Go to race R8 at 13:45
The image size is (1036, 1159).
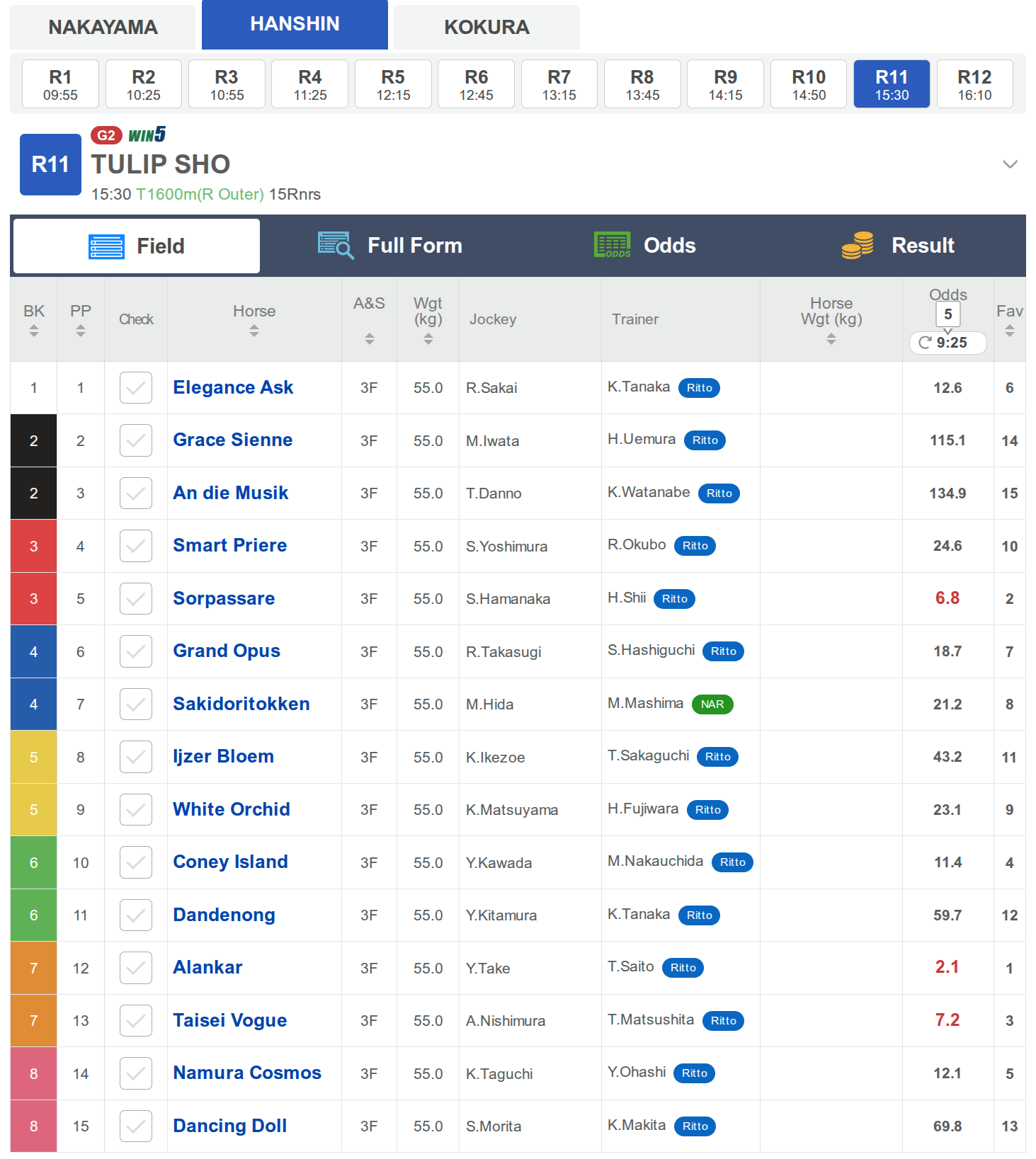(x=642, y=84)
